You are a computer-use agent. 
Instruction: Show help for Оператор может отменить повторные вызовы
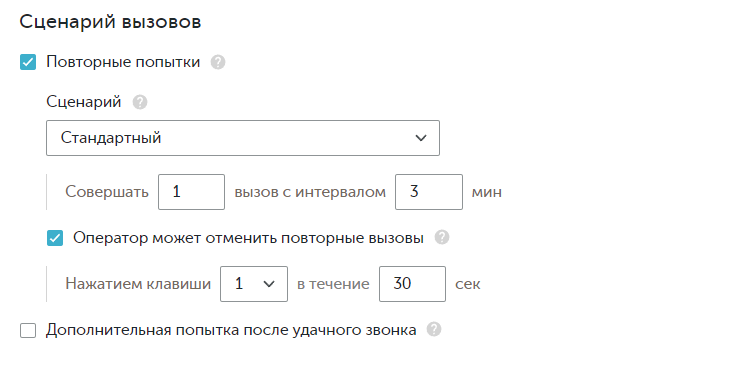[x=441, y=238]
